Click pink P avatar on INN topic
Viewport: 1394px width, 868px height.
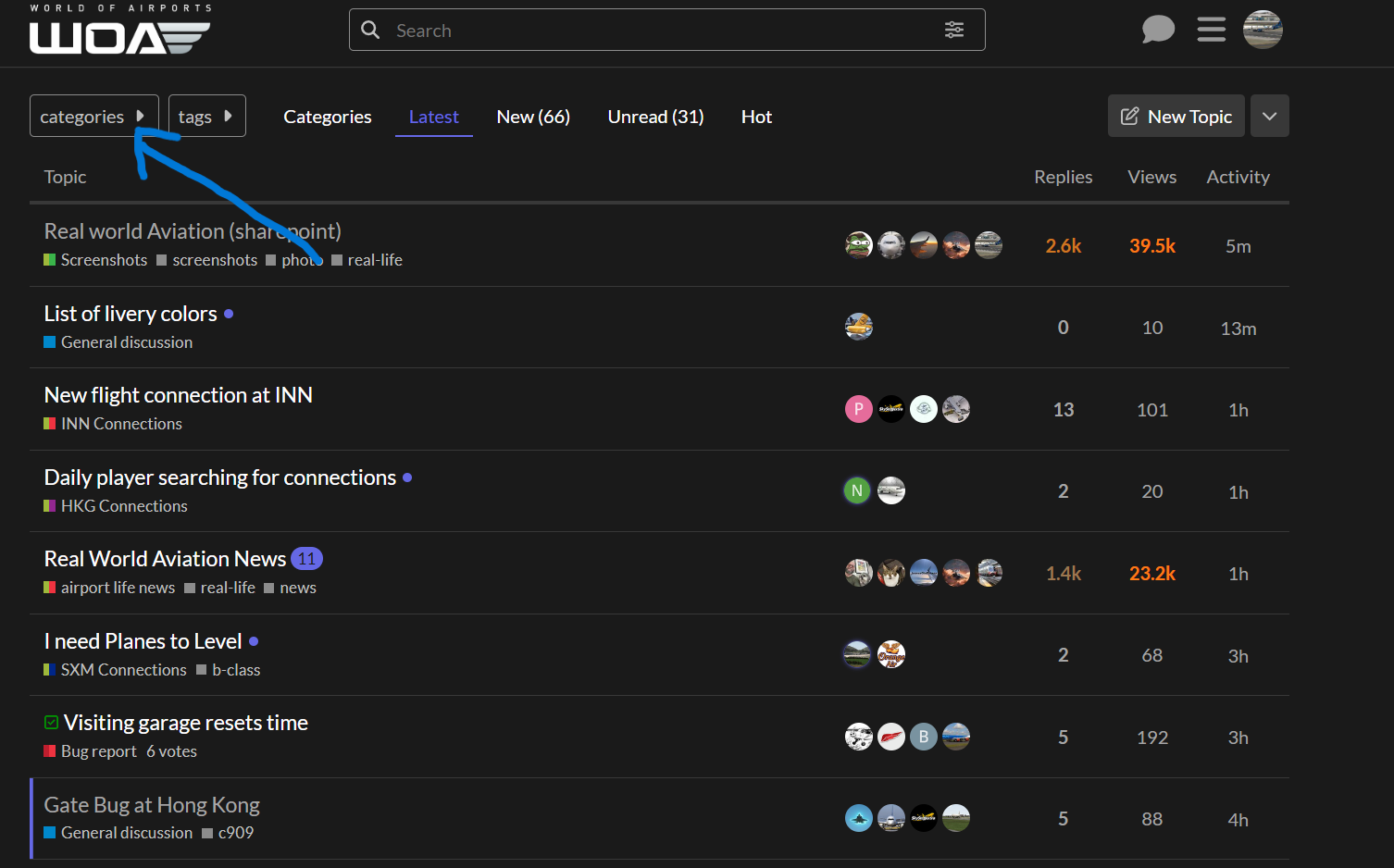point(858,409)
